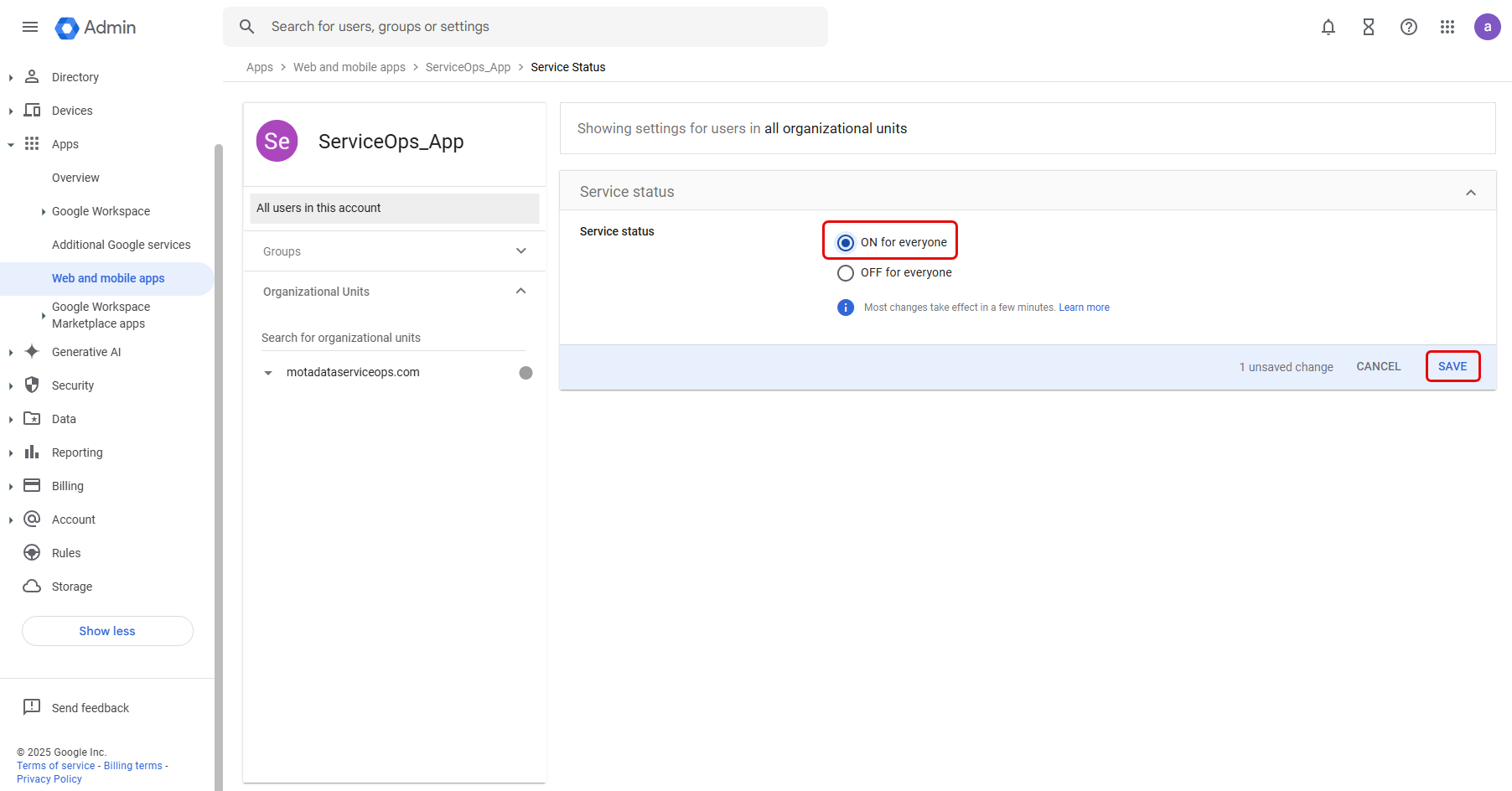Select ON for everyone radio button

[x=846, y=242]
